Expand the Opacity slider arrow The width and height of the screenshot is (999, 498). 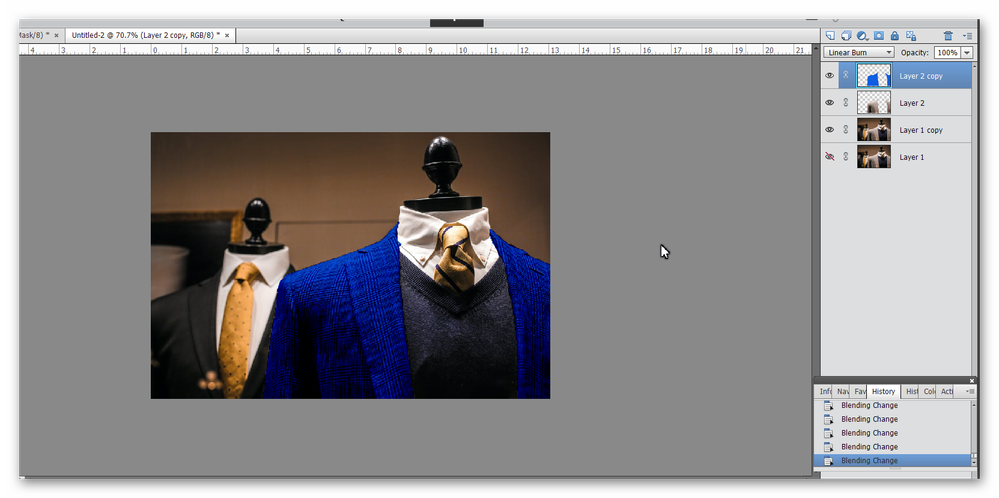[967, 52]
